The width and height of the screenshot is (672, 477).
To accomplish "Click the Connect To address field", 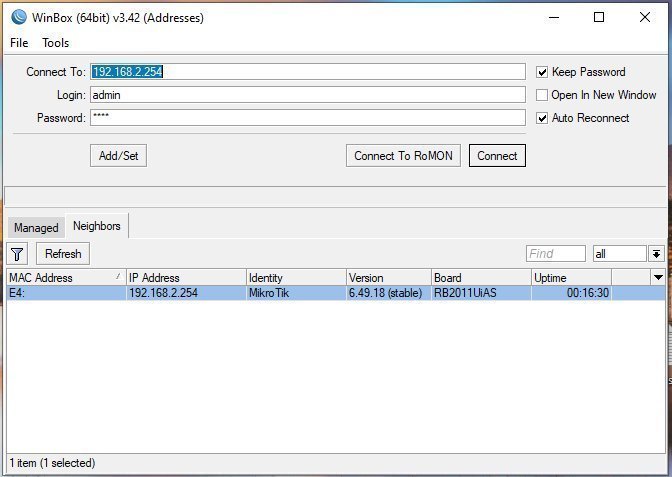I will 308,72.
